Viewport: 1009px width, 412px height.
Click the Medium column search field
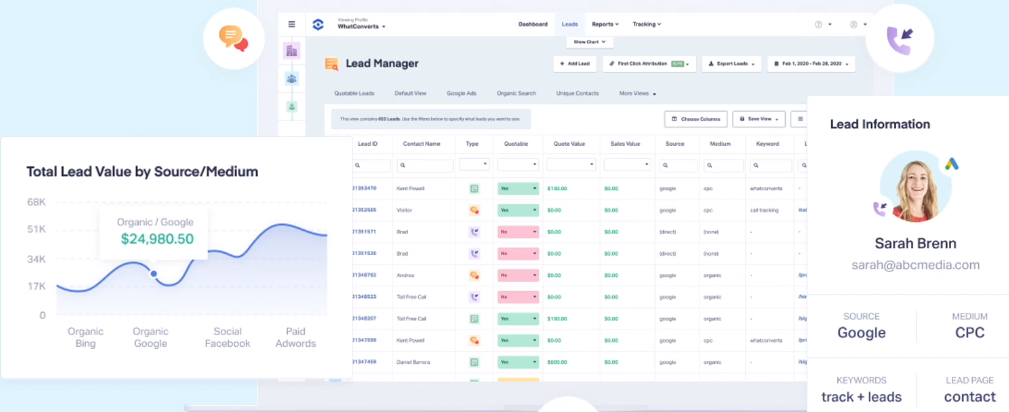click(x=723, y=165)
